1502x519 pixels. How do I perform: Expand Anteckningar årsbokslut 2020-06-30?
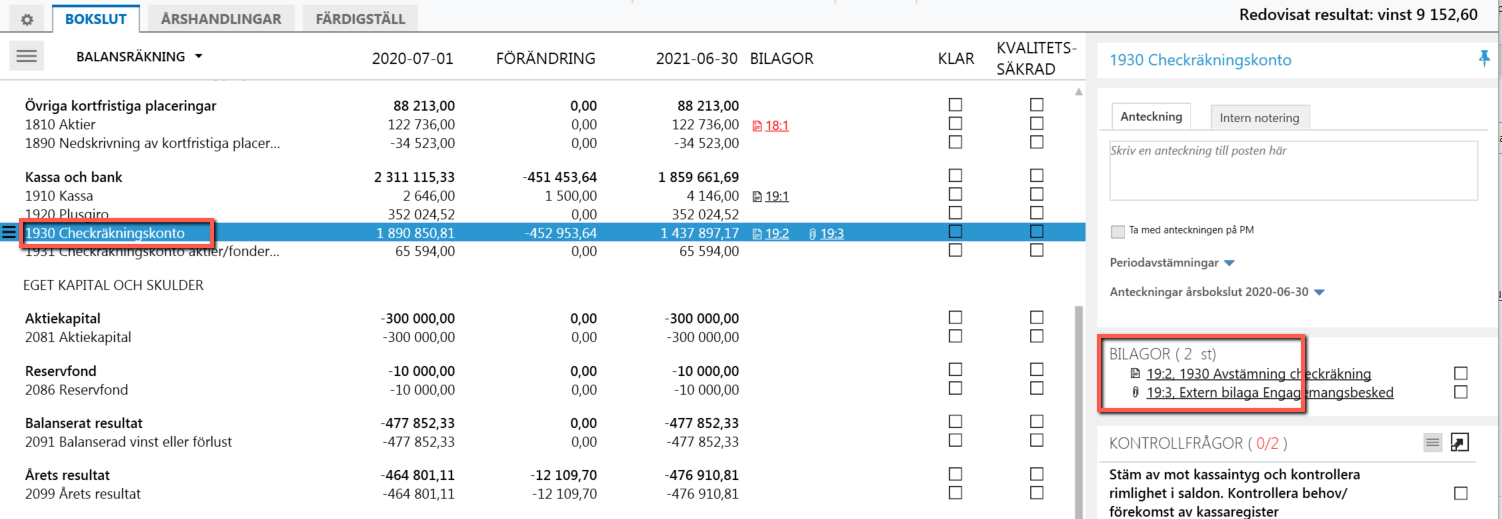click(x=1217, y=292)
